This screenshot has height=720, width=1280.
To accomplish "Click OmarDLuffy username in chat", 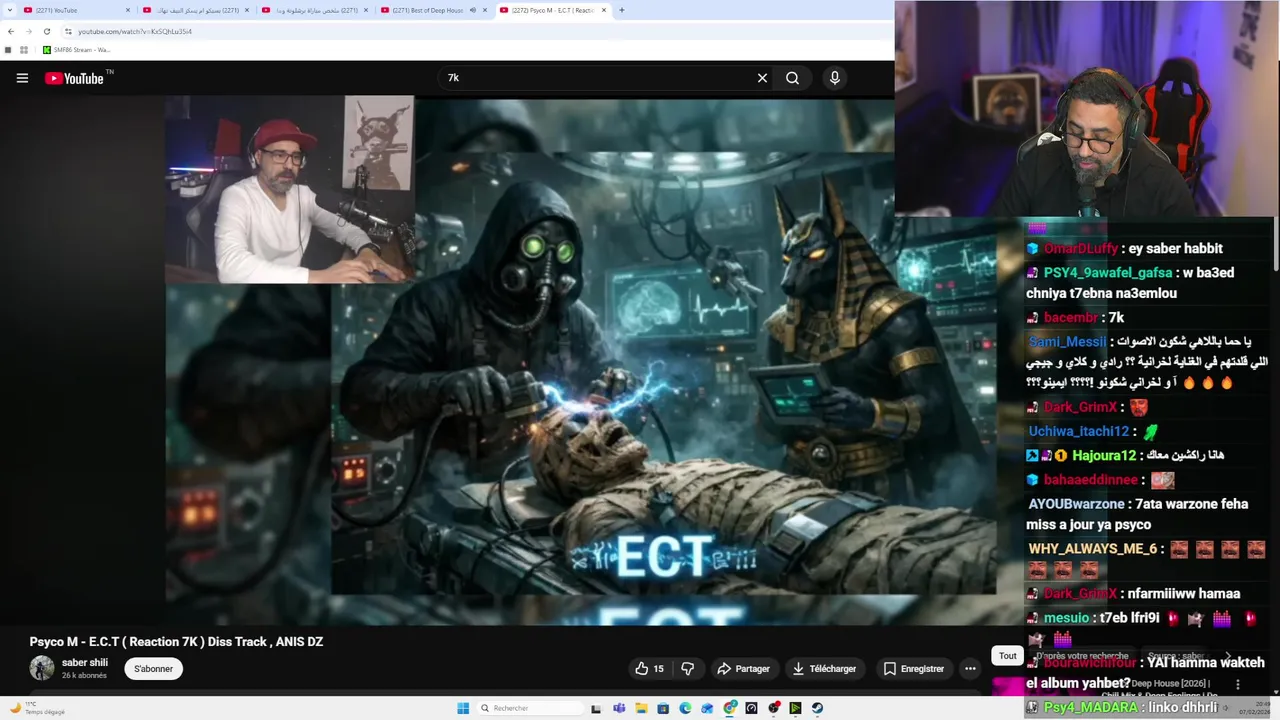I will pos(1081,249).
